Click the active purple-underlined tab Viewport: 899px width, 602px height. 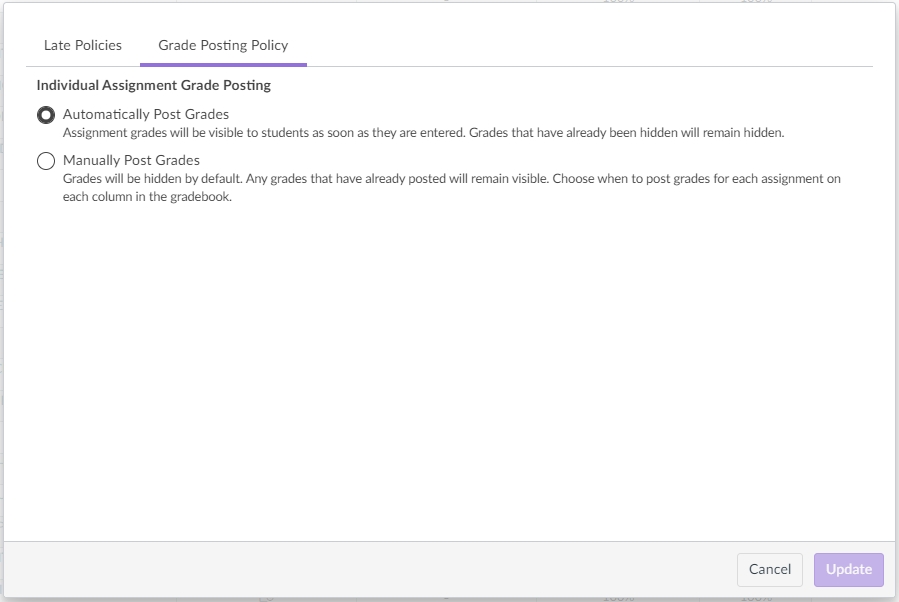point(223,45)
